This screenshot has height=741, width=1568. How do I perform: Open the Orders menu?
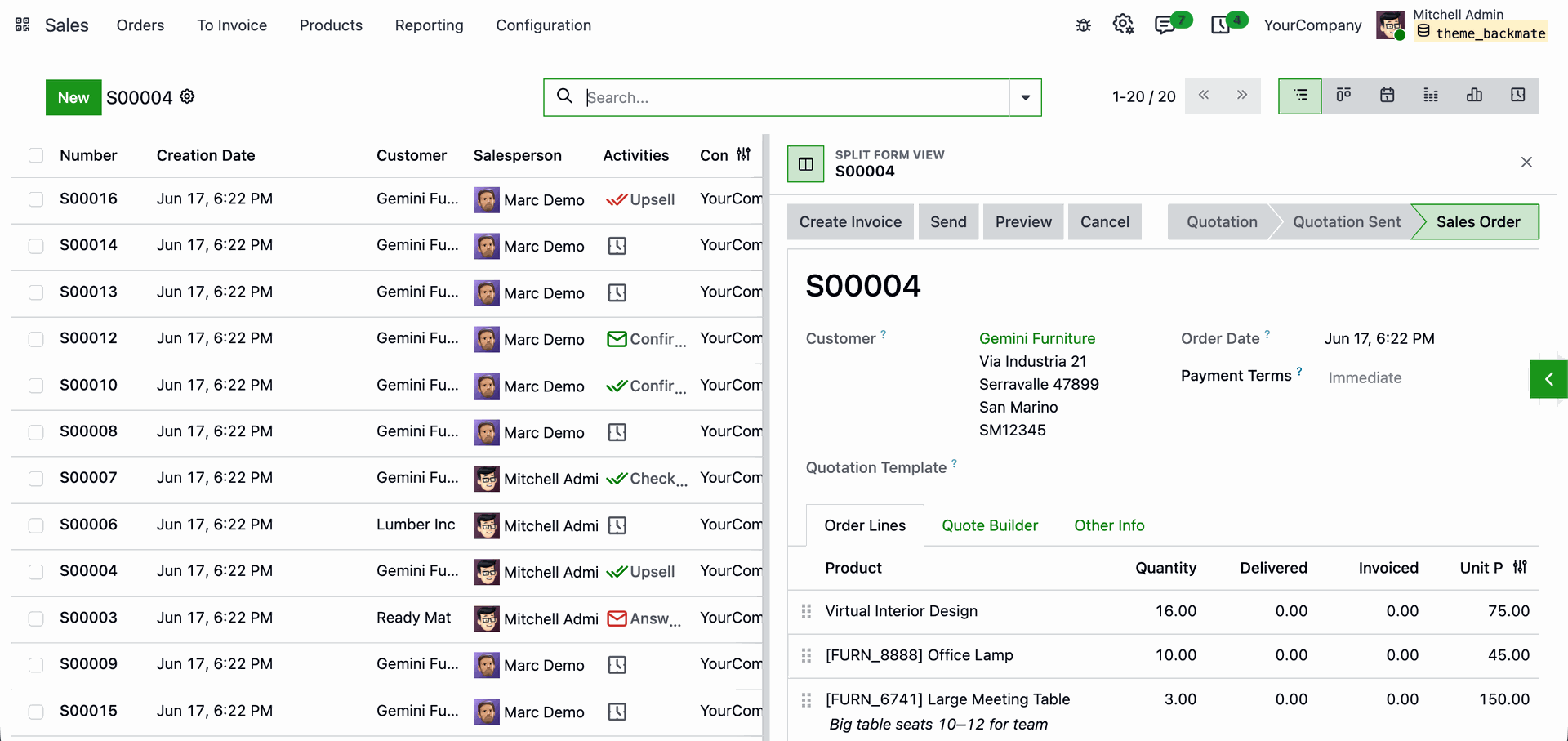[140, 25]
